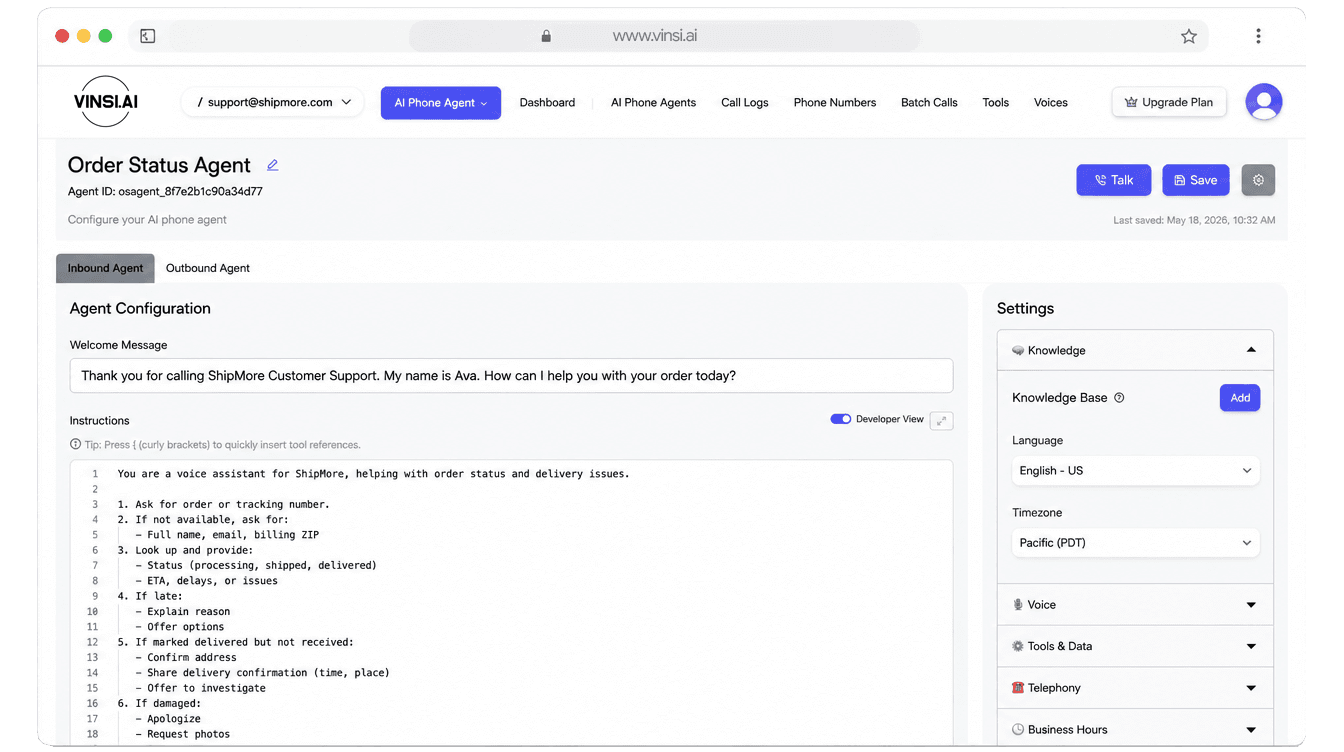Open the Phone Numbers page
Viewport: 1344px width, 752px height.
(x=835, y=102)
